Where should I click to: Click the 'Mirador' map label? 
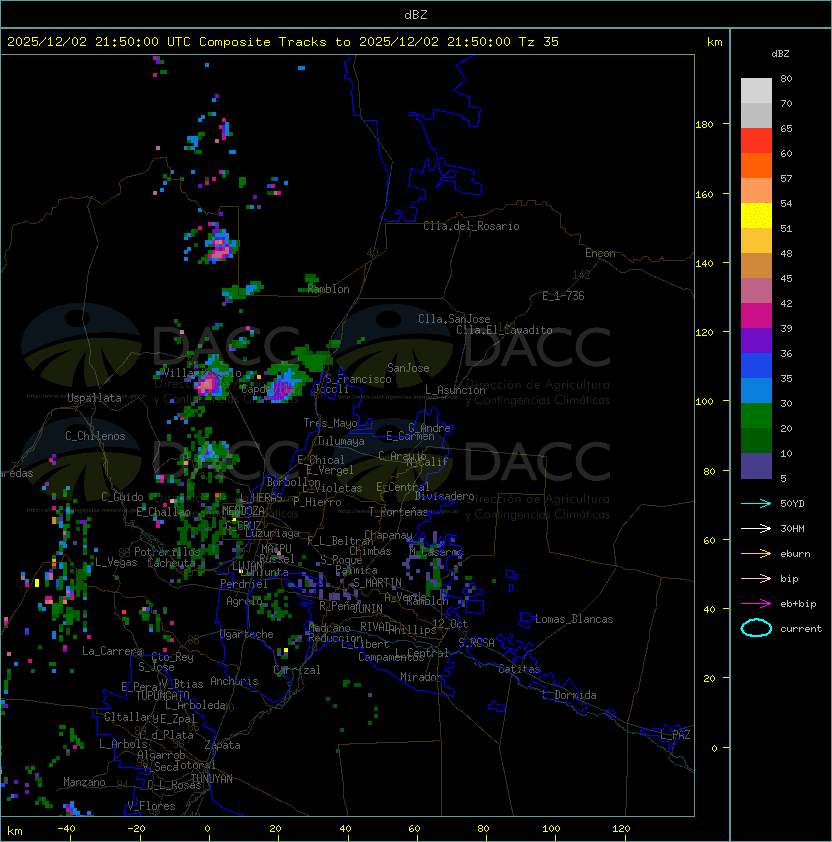pos(422,677)
